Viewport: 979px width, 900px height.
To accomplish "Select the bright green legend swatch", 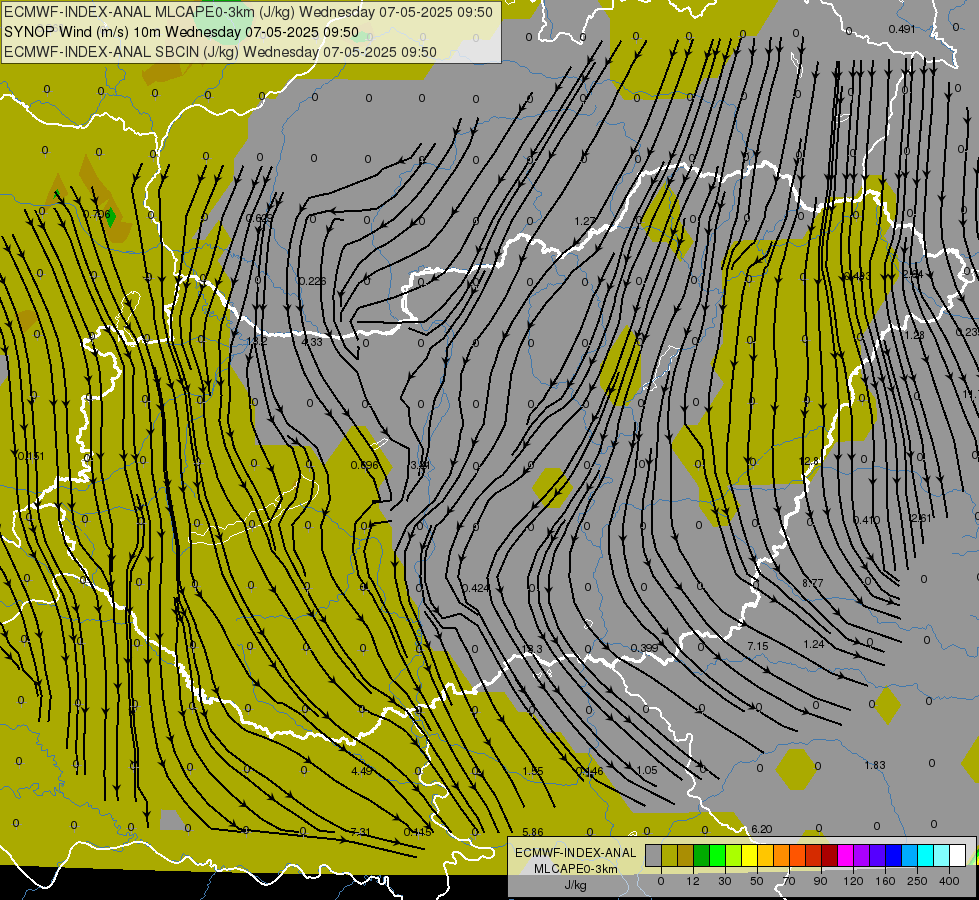I will (718, 855).
